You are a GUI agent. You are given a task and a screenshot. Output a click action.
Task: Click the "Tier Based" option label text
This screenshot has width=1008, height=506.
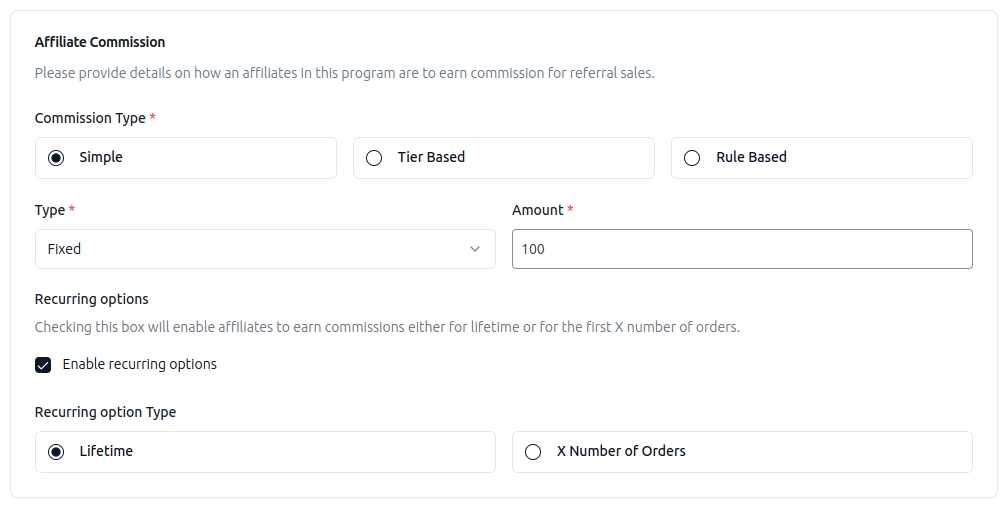[x=431, y=157]
